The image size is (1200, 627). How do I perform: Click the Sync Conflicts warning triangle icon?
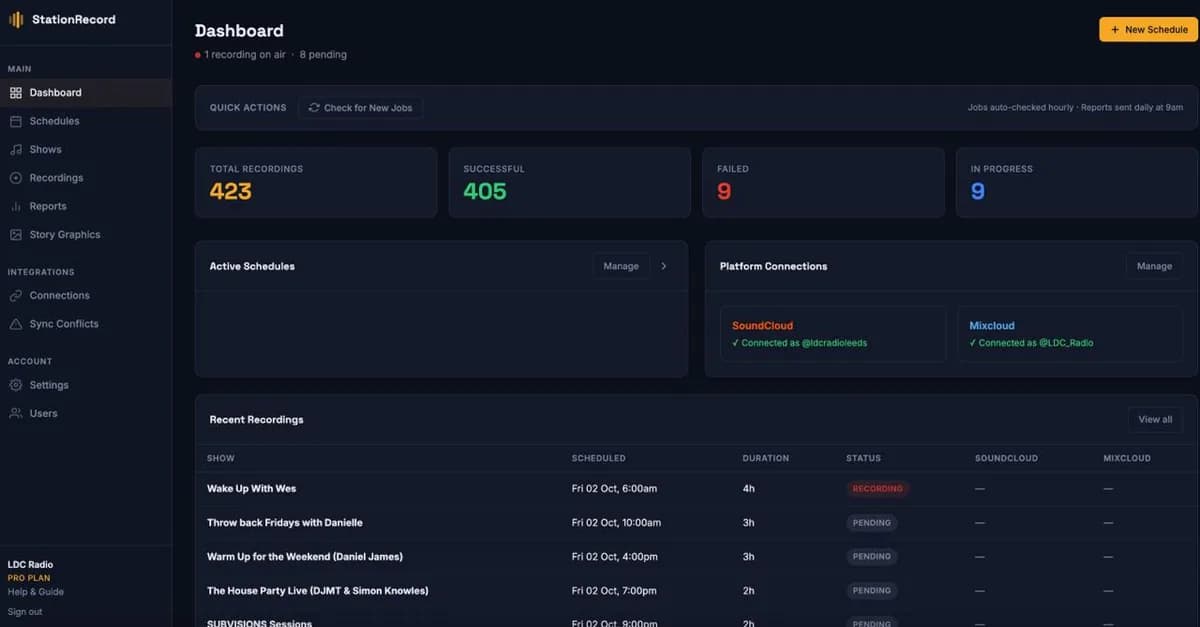tap(16, 324)
